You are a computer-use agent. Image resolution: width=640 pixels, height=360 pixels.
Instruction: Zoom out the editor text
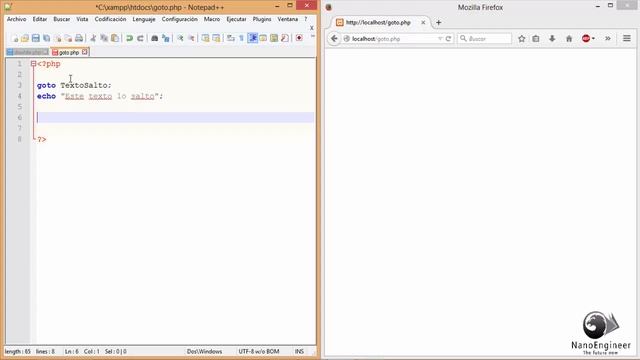tap(191, 38)
